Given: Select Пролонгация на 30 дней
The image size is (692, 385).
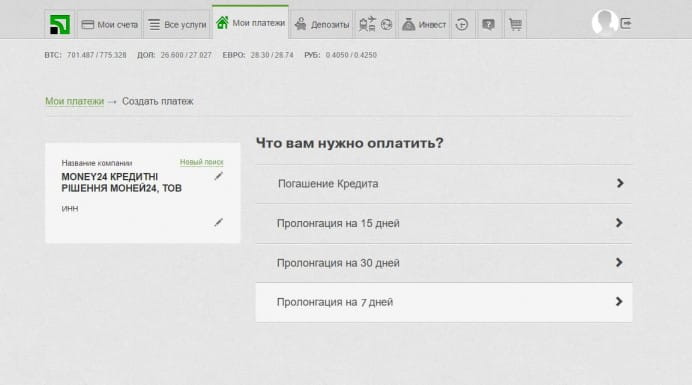Looking at the screenshot, I should click(x=444, y=263).
